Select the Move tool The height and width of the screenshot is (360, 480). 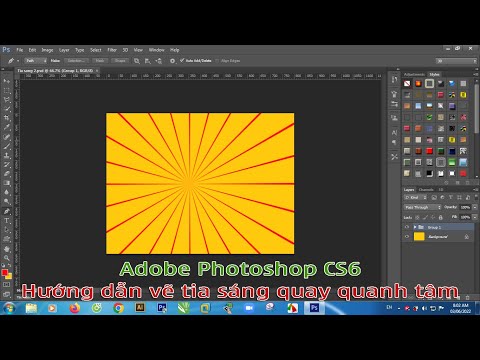tap(7, 81)
